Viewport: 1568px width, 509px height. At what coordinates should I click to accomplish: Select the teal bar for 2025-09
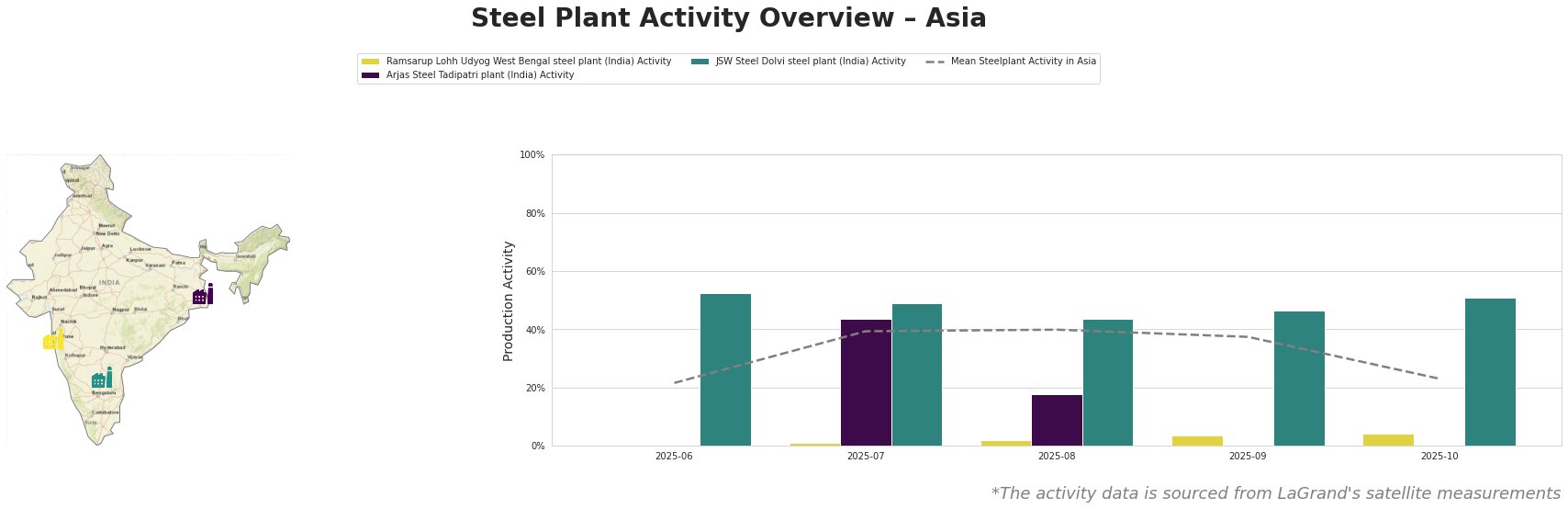coord(1299,379)
